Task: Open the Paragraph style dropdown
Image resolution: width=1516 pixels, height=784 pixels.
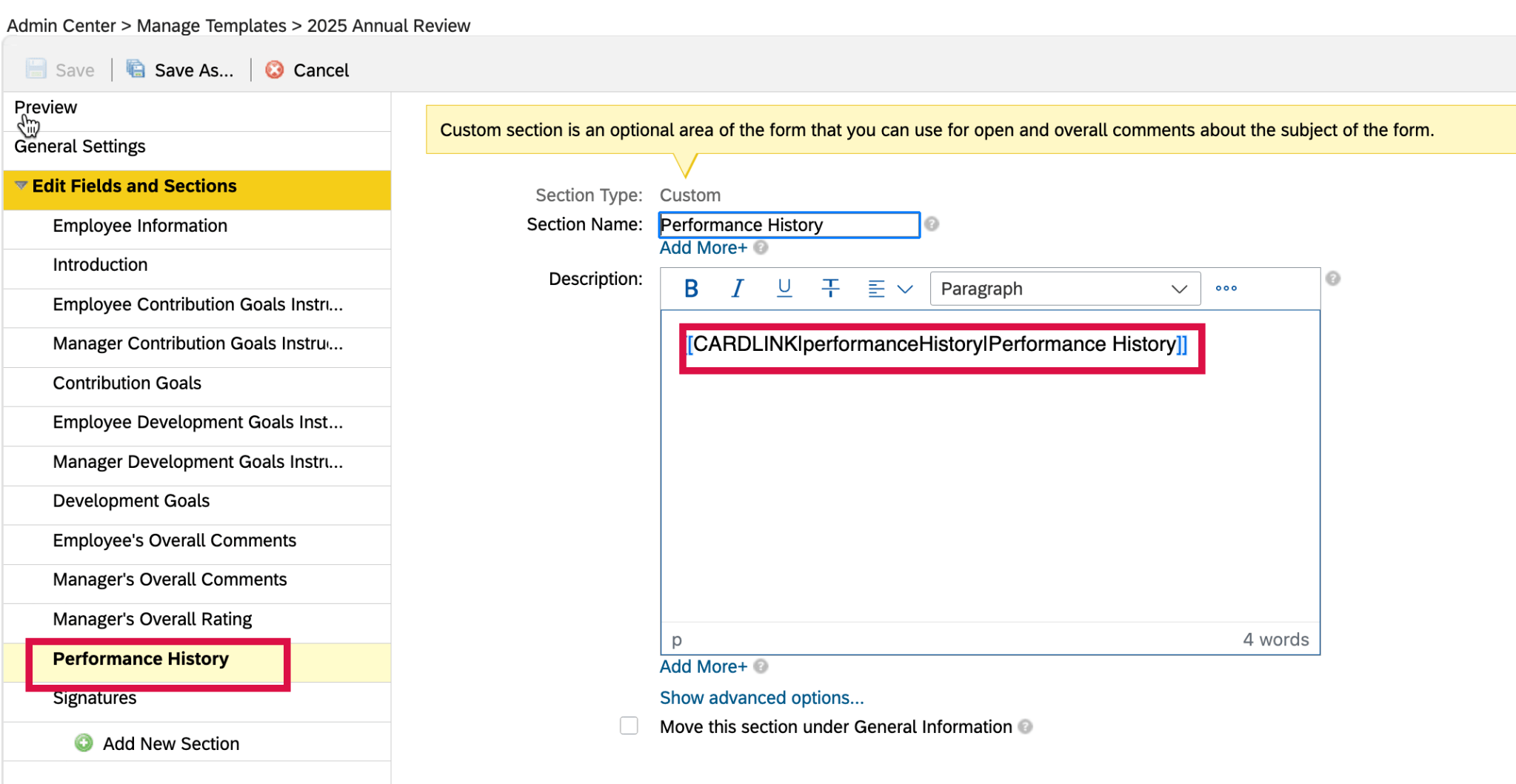Action: click(1064, 288)
